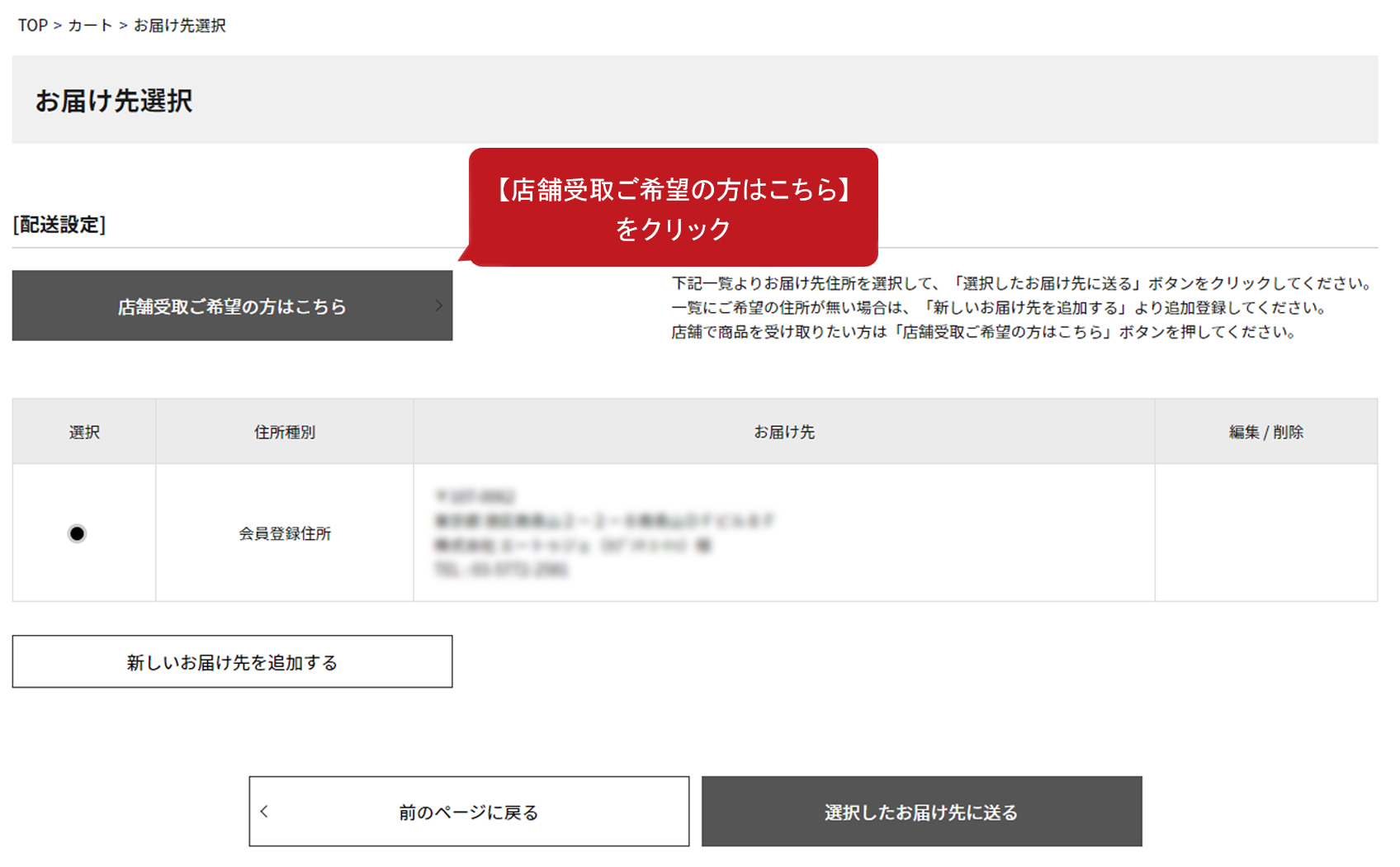The image size is (1400, 867).
Task: Submit with 選択したお届け先に送る button
Action: click(x=921, y=812)
